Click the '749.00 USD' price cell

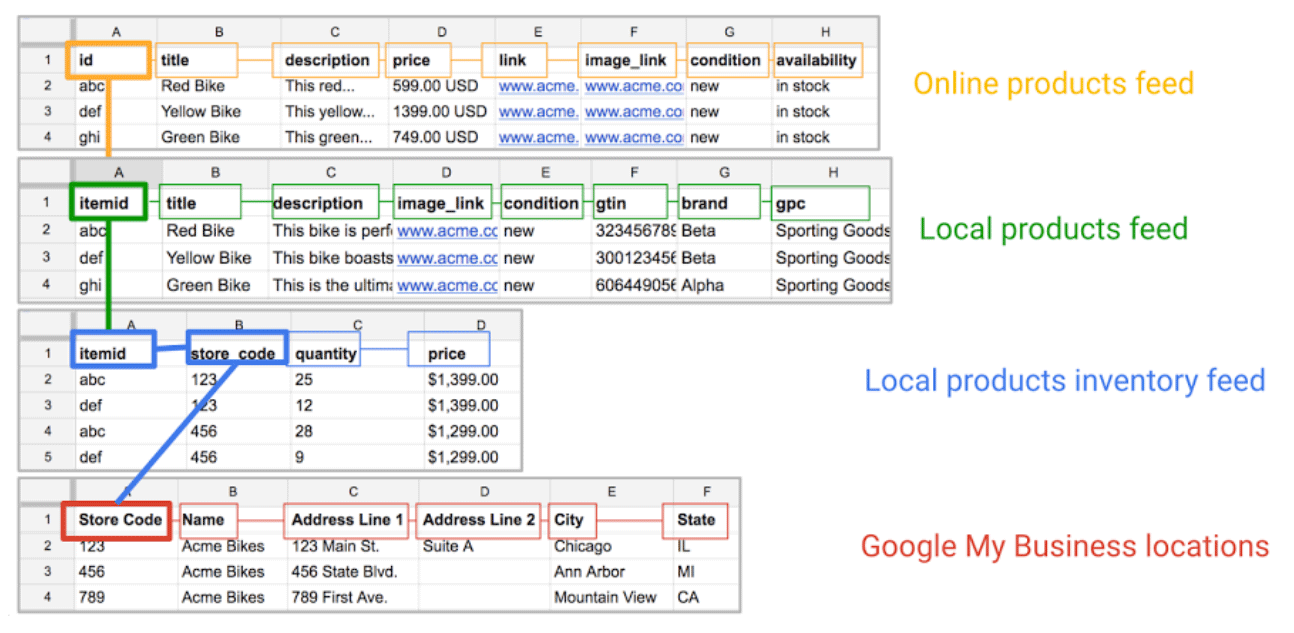point(435,137)
